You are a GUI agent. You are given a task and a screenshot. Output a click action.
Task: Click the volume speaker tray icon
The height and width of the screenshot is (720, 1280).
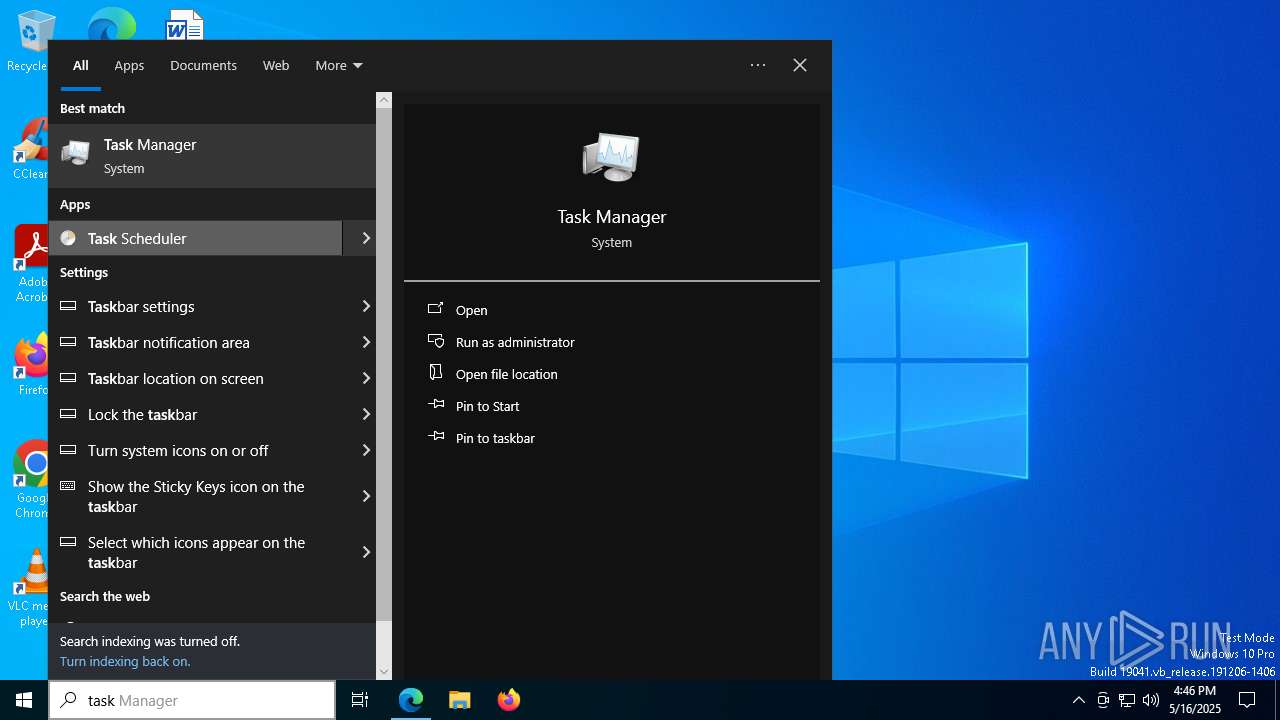point(1151,700)
